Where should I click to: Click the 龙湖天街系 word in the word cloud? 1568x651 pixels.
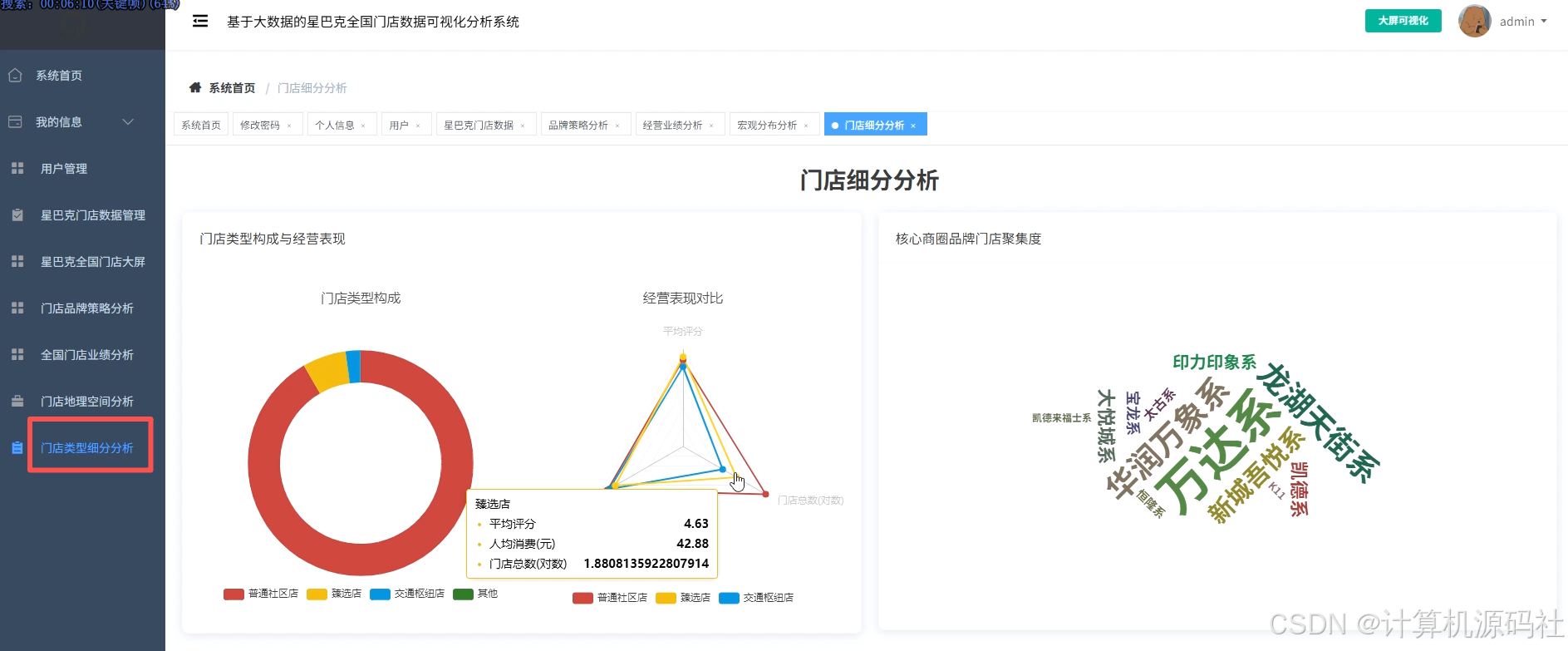1317,422
